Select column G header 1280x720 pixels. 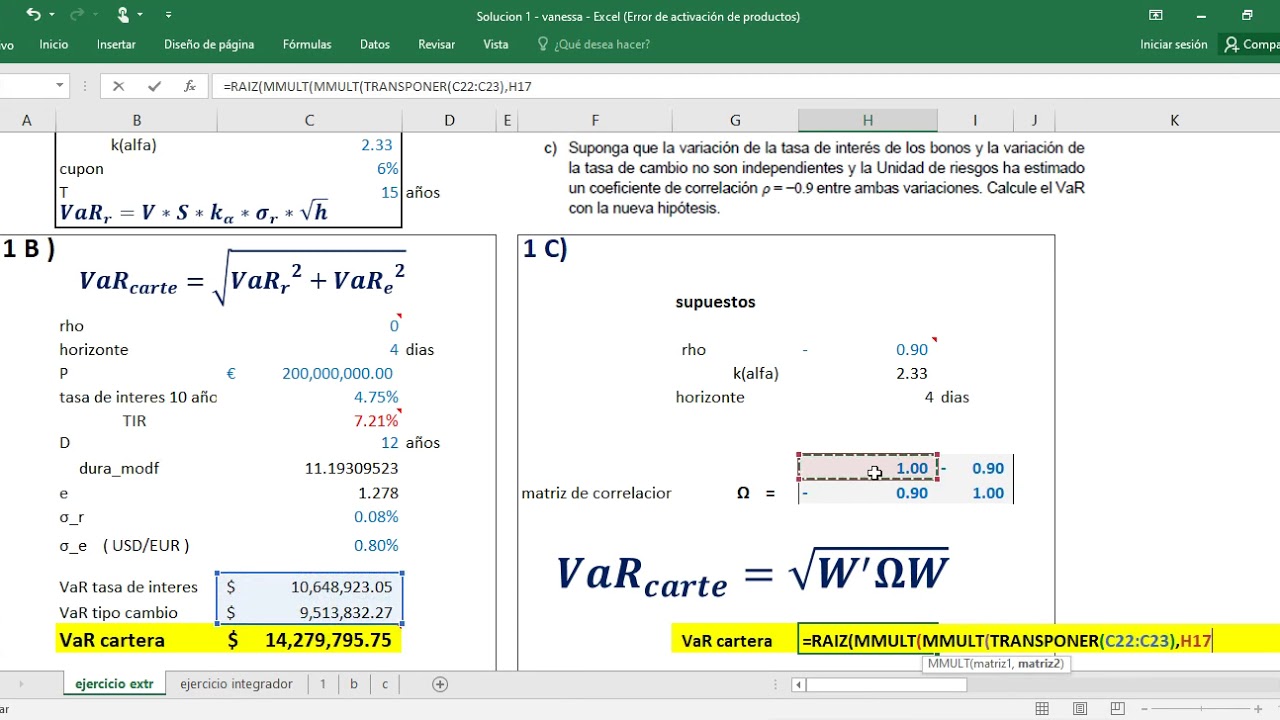[735, 120]
